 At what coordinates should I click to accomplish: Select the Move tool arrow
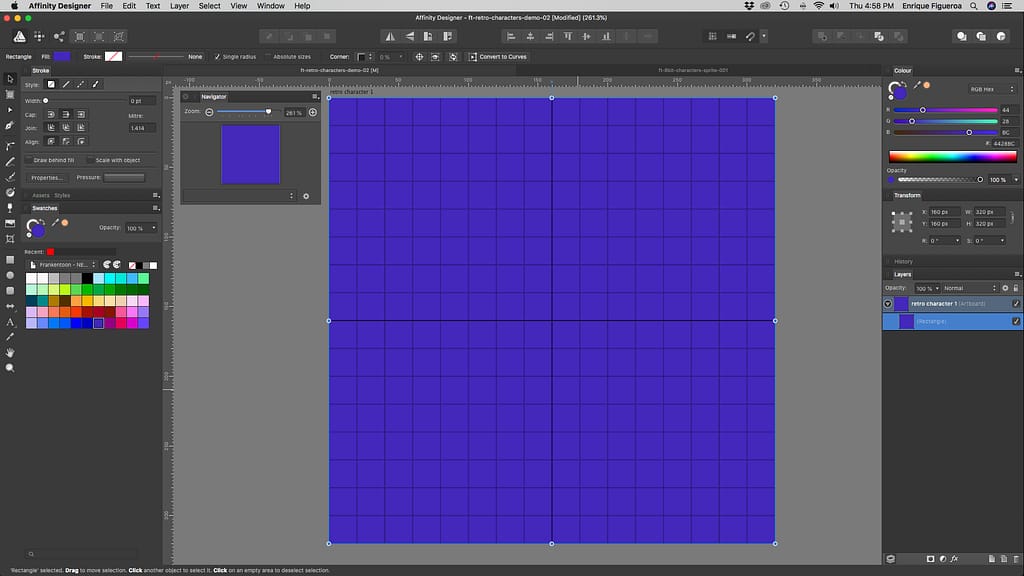tap(10, 79)
